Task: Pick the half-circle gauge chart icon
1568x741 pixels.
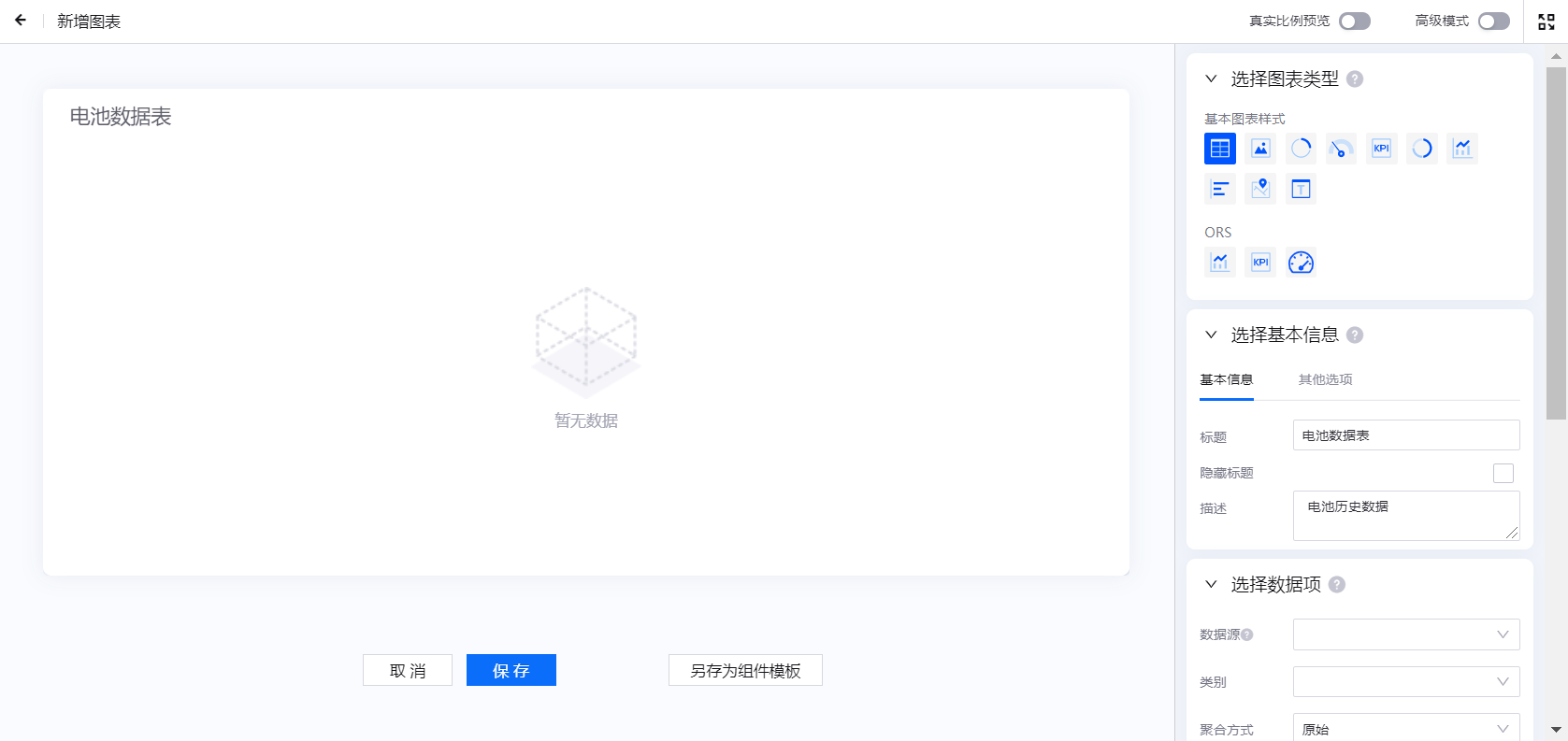Action: pos(1341,149)
